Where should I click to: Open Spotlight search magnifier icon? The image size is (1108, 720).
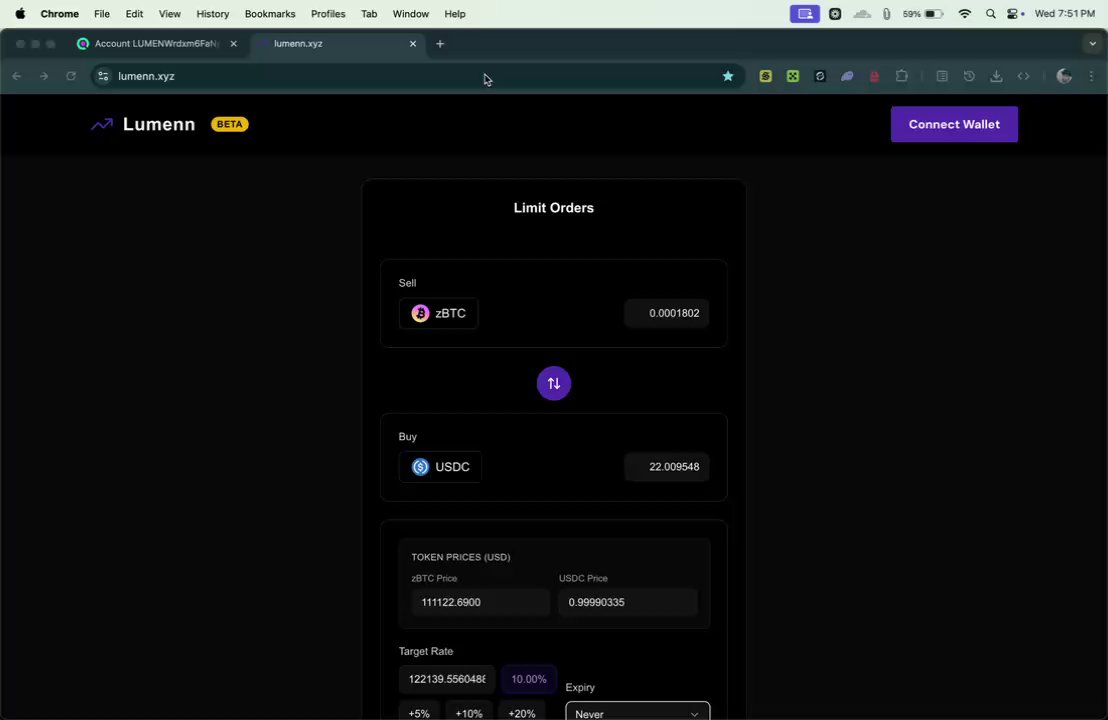991,14
